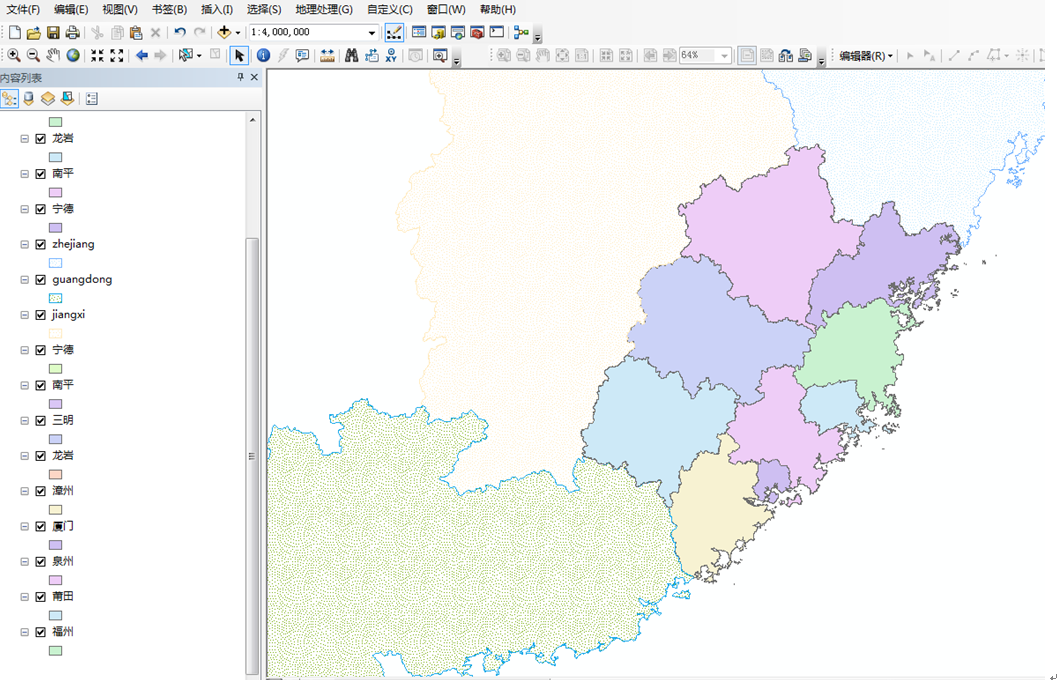Activate the HTML Popup tool

tap(302, 55)
